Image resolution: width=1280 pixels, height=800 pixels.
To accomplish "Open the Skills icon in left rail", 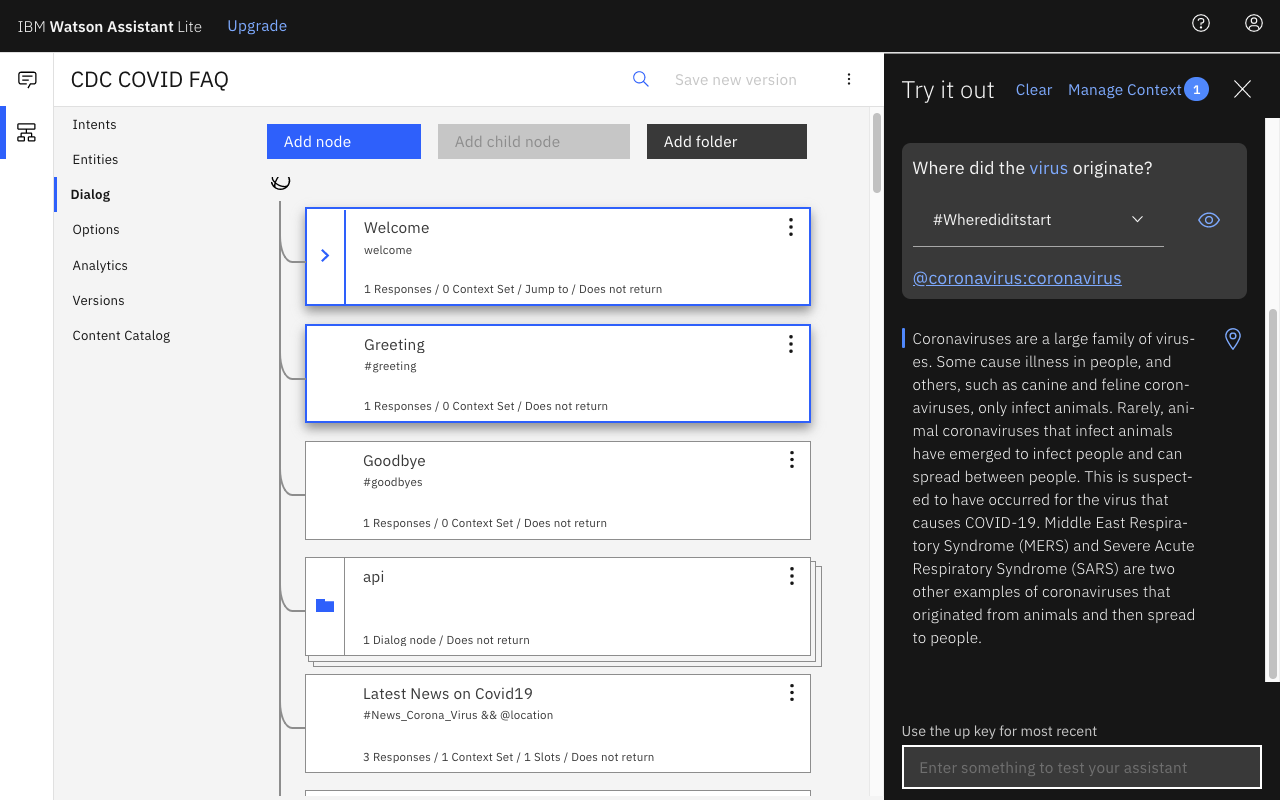I will click(27, 132).
